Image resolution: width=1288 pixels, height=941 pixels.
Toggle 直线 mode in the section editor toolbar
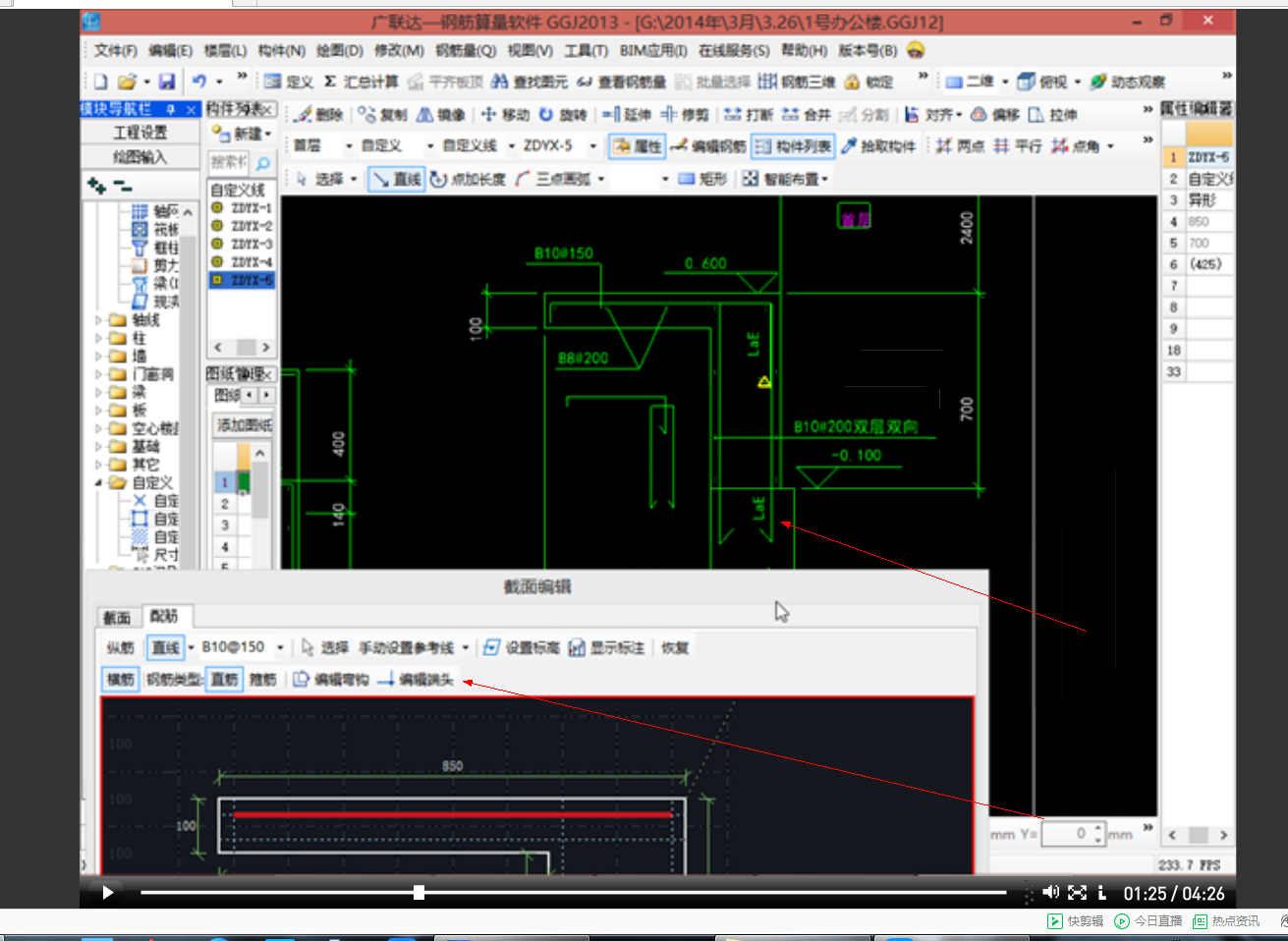click(x=166, y=647)
